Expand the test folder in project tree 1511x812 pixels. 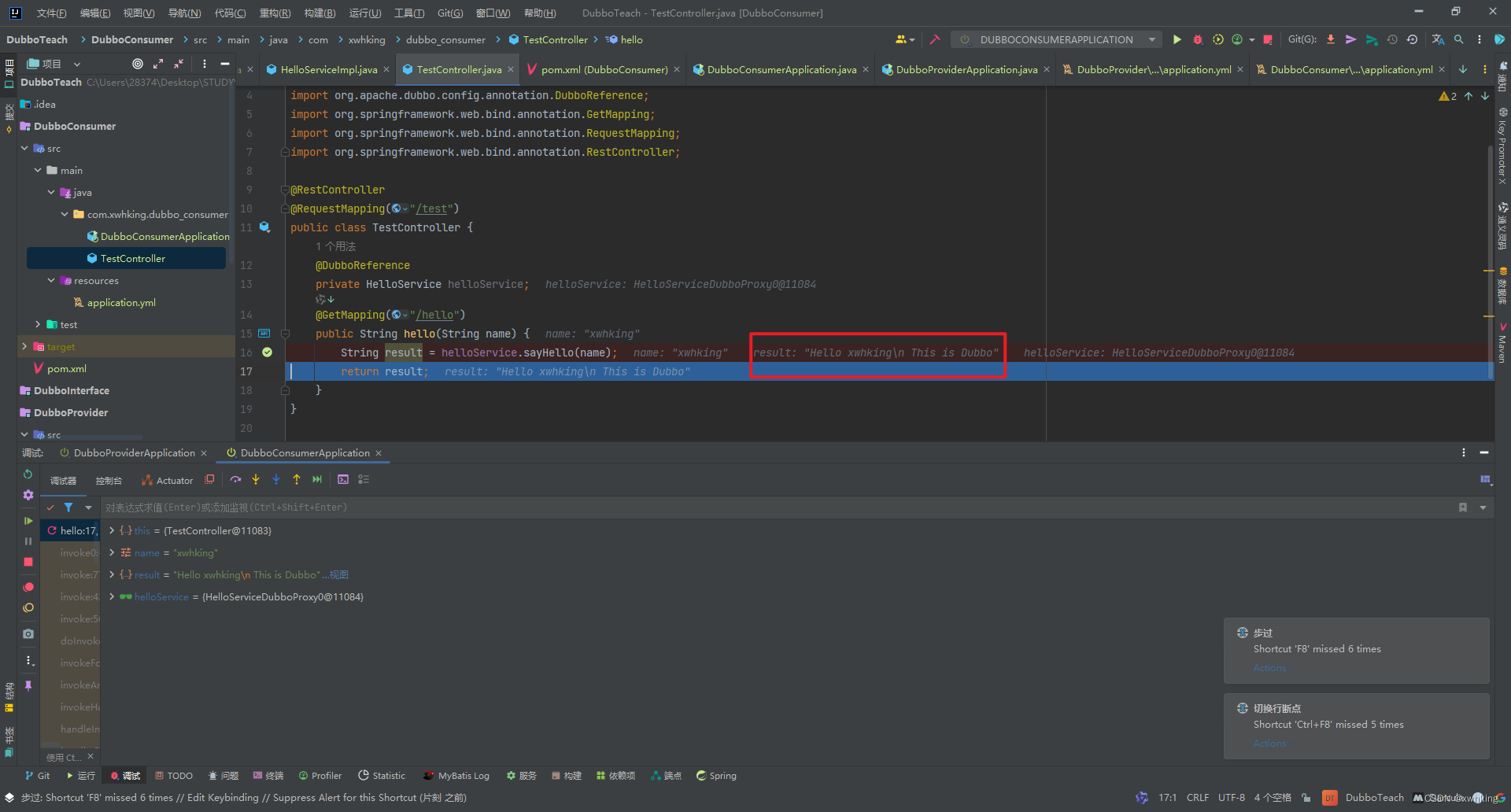[x=38, y=324]
